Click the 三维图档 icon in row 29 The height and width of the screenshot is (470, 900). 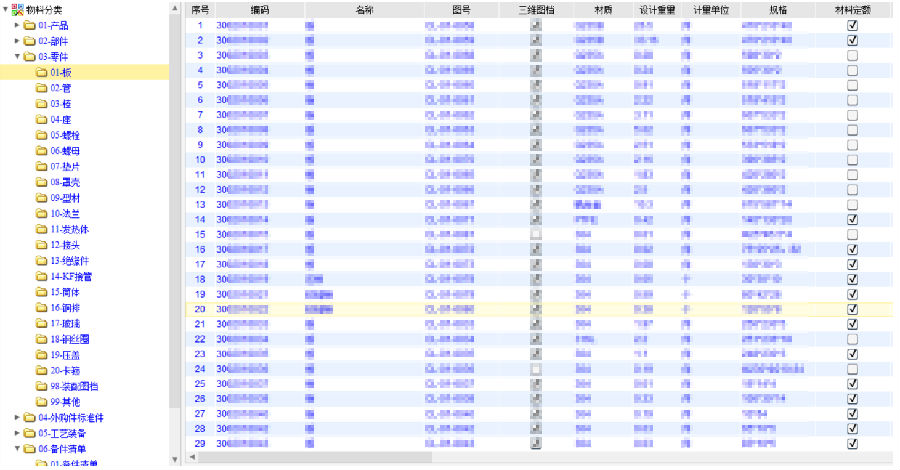pyautogui.click(x=536, y=443)
